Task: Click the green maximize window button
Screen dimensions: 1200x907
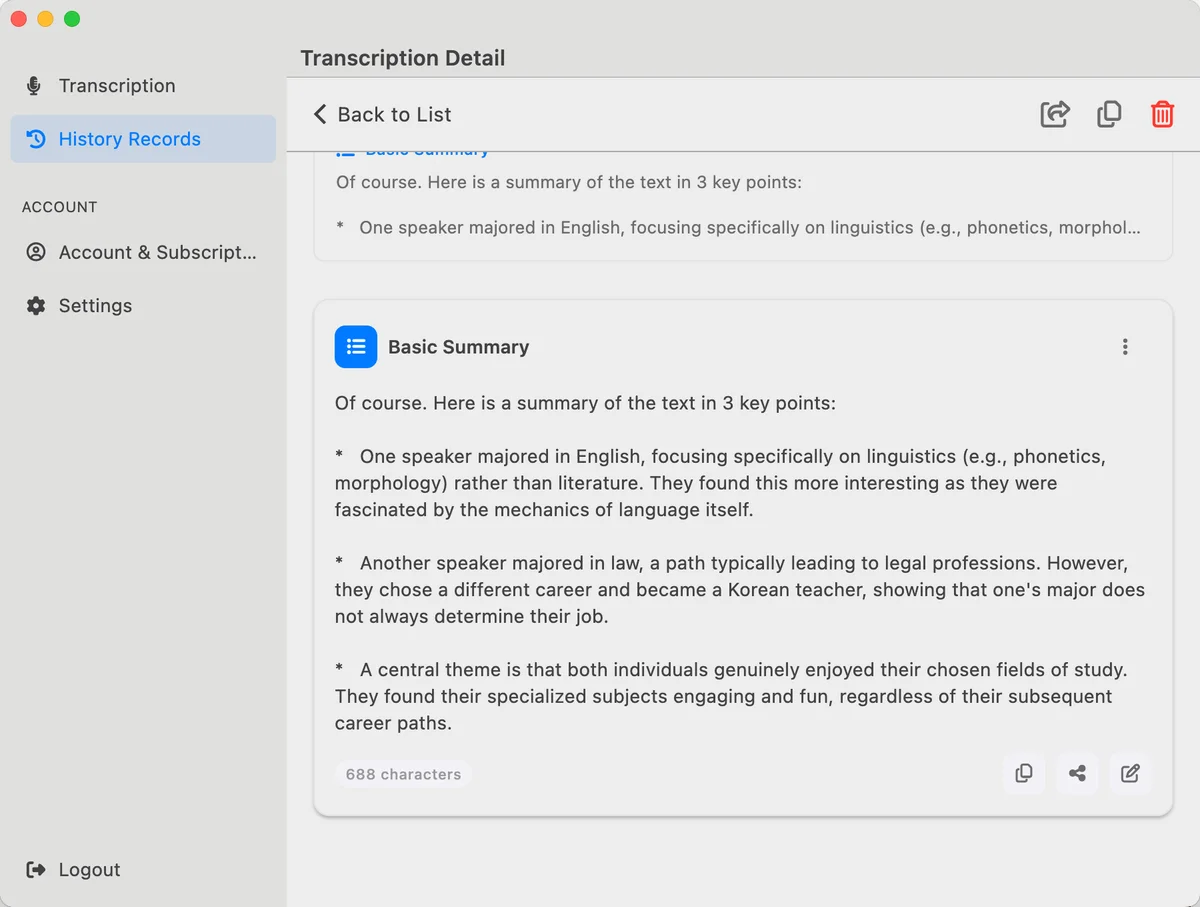Action: [x=72, y=19]
